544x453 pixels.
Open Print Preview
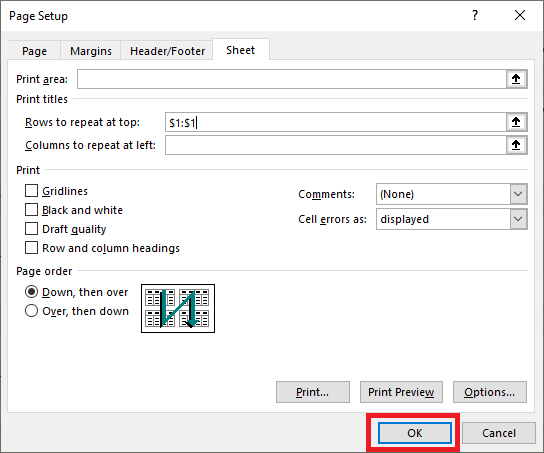[401, 392]
